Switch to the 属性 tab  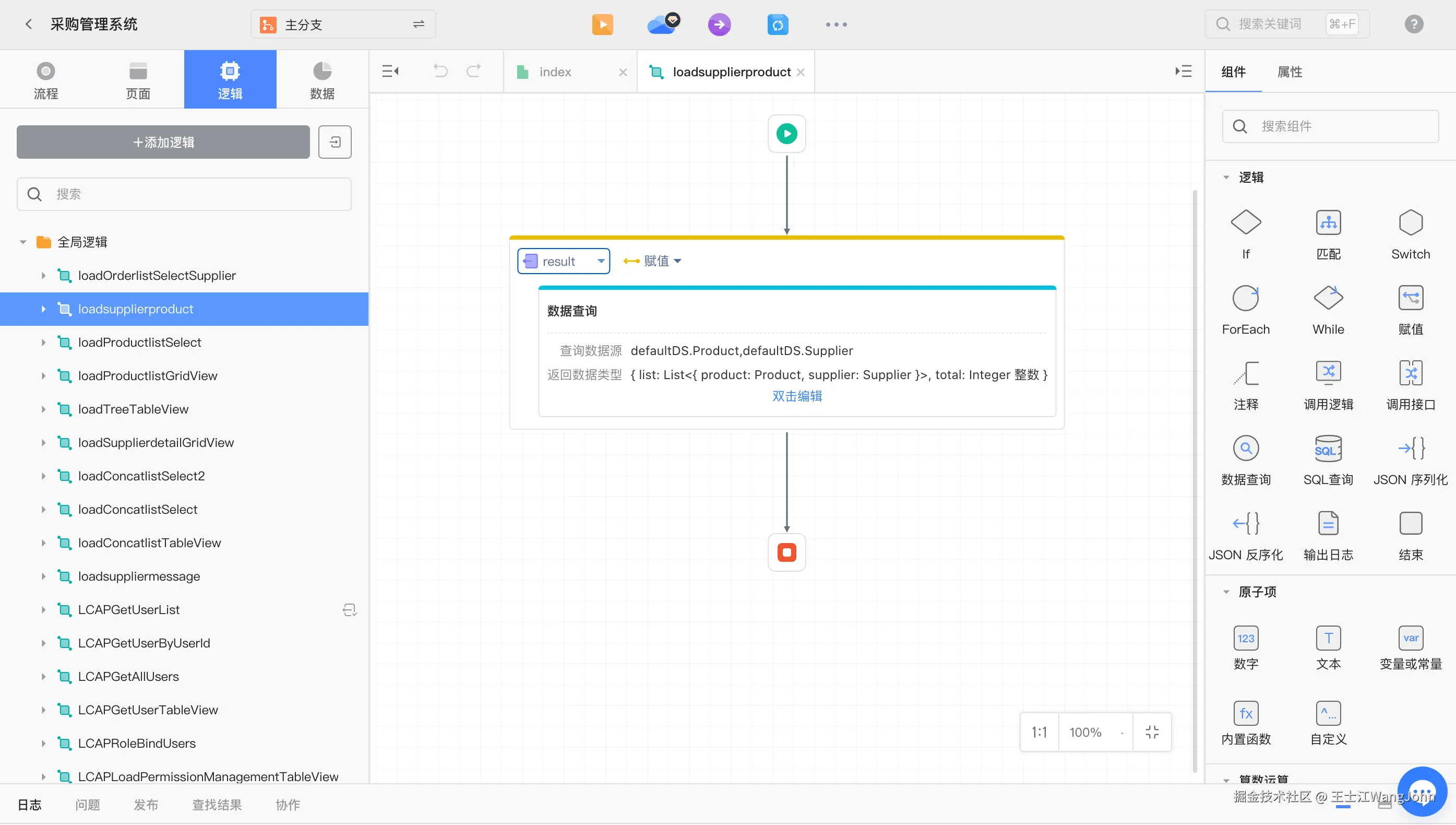1289,72
